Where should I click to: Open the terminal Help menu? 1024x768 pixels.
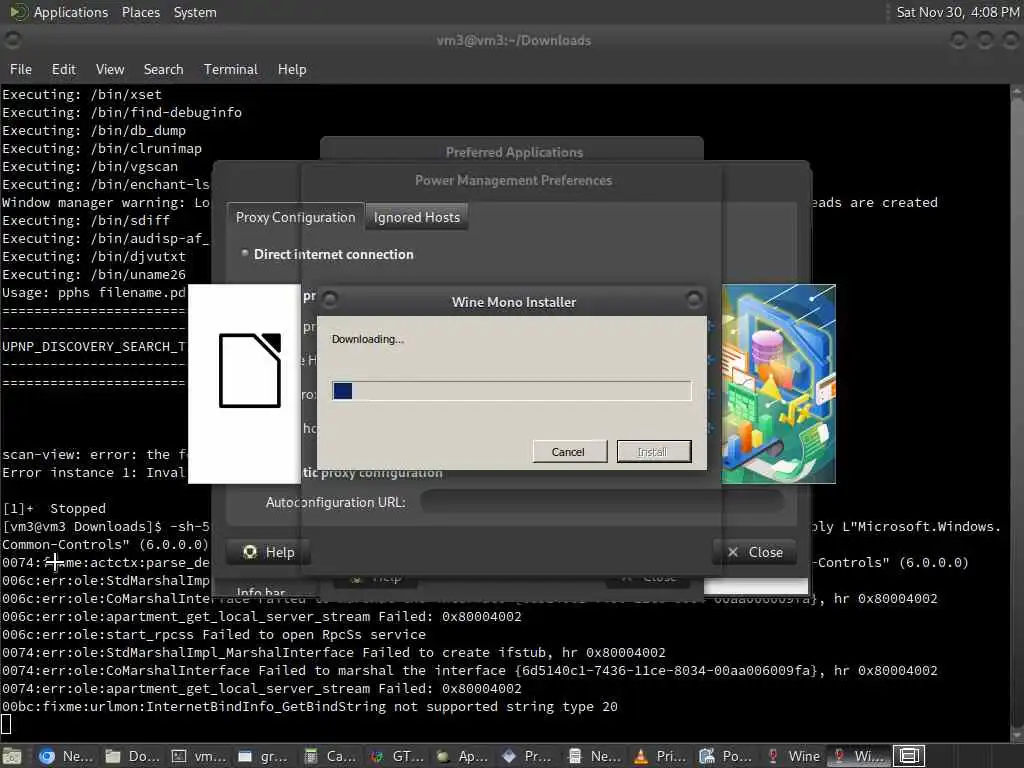pos(292,69)
